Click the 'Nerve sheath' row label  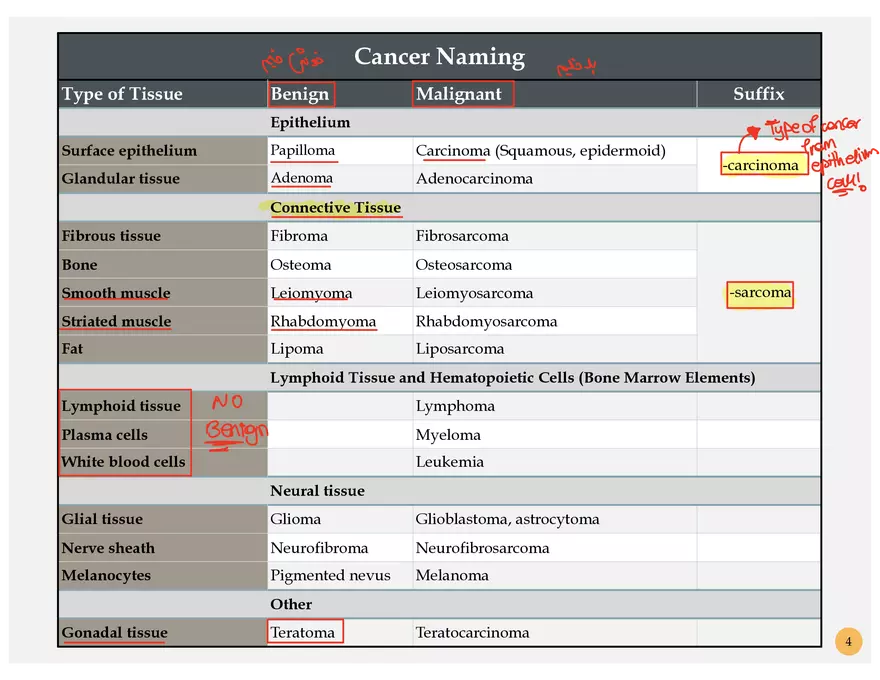coord(108,548)
